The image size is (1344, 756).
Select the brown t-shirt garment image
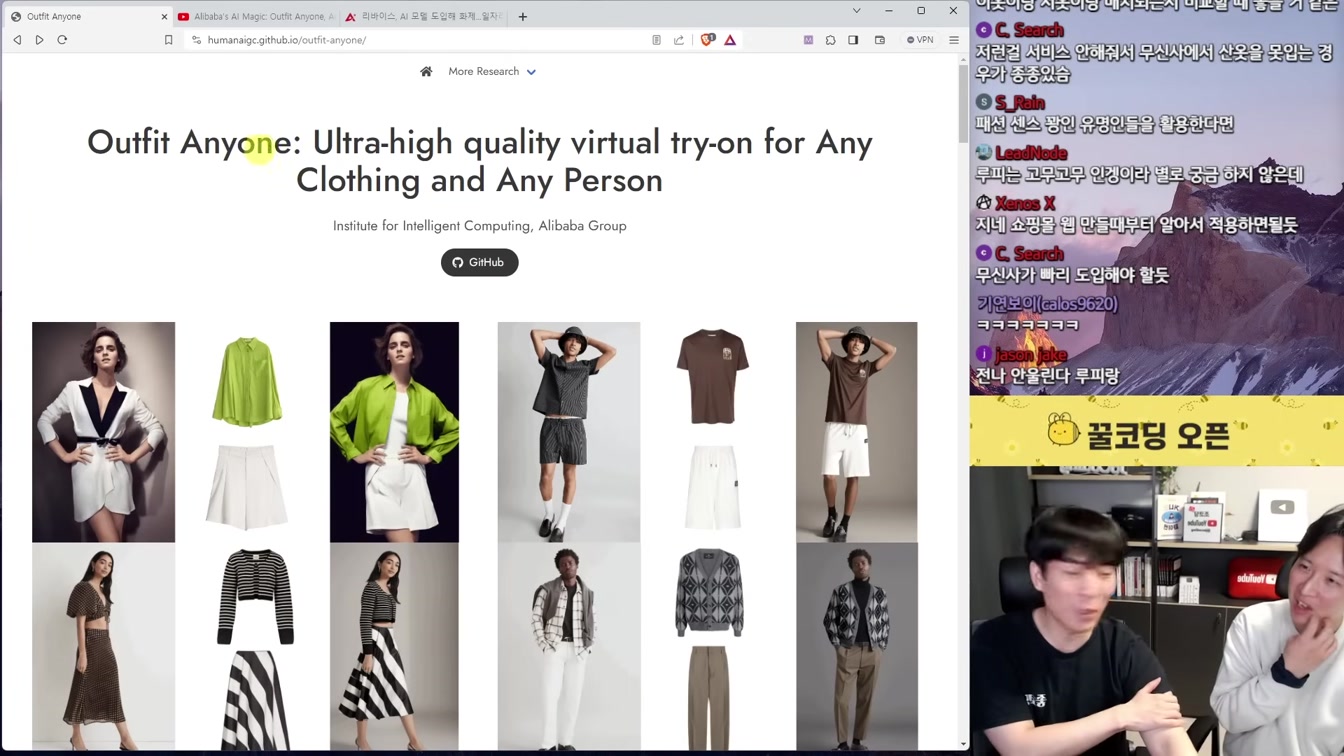pyautogui.click(x=713, y=378)
